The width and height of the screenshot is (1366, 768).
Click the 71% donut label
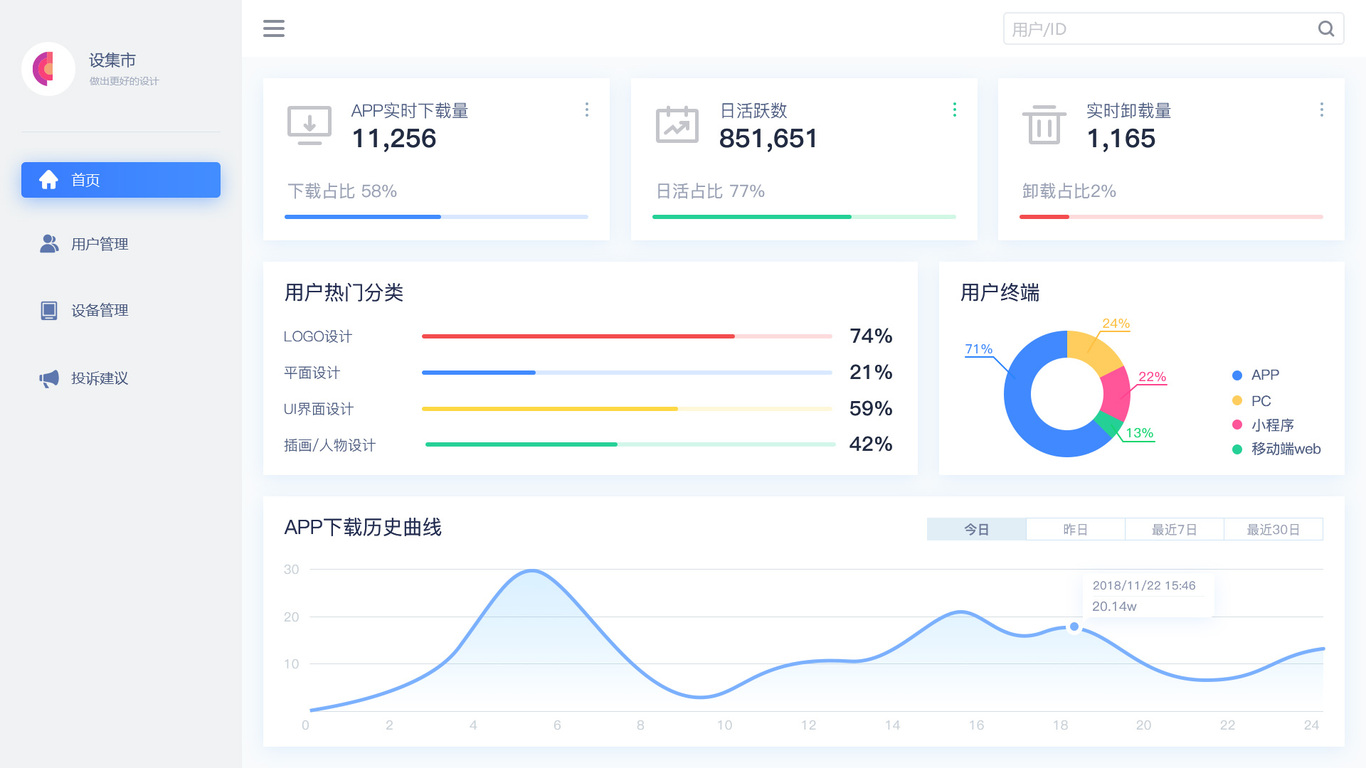click(x=979, y=349)
